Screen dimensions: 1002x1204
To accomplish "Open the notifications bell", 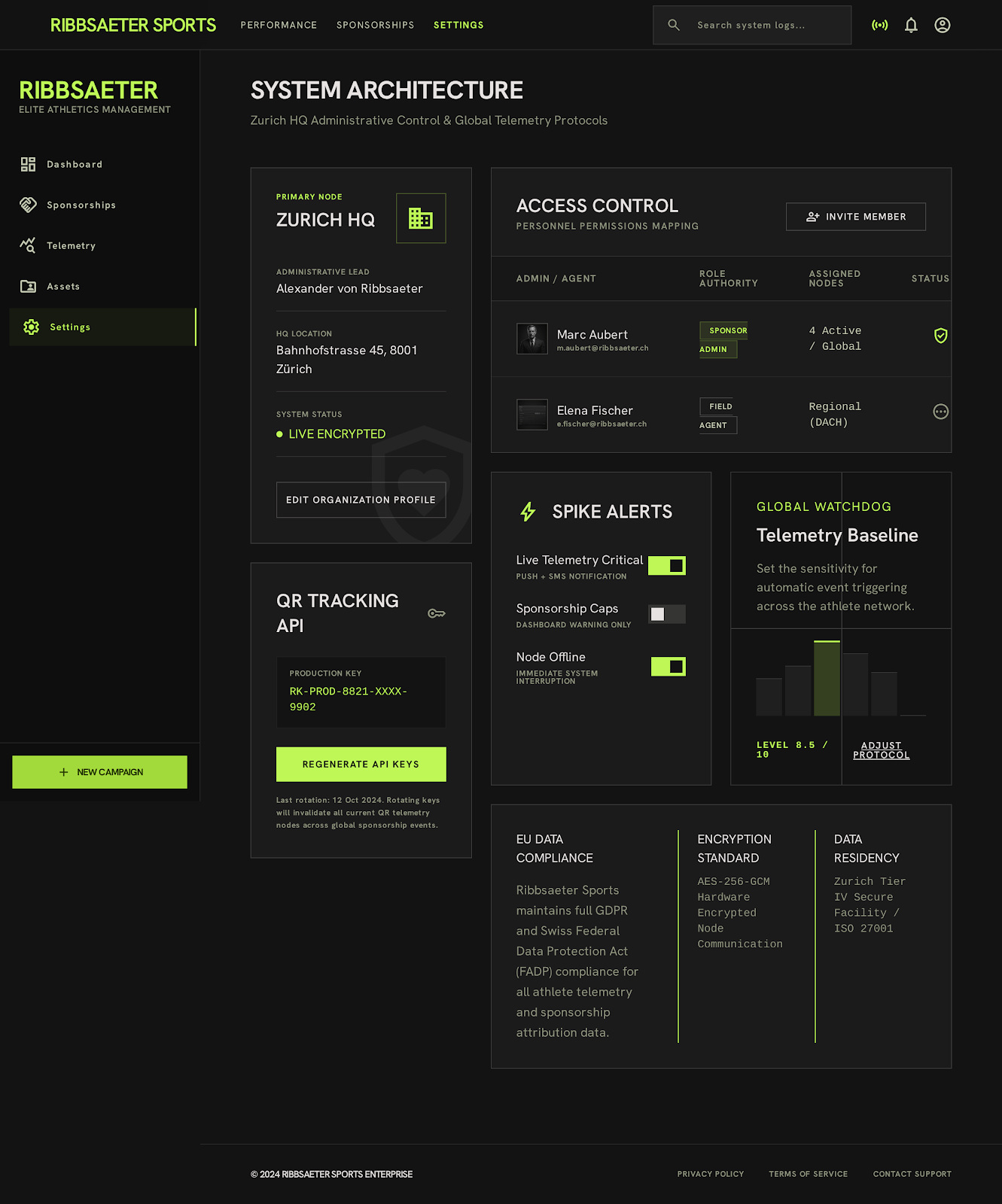I will click(911, 25).
